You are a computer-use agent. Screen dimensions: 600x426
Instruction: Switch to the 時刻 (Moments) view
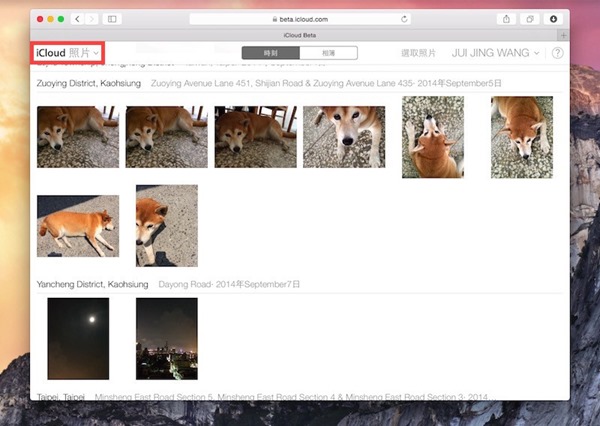click(x=270, y=53)
